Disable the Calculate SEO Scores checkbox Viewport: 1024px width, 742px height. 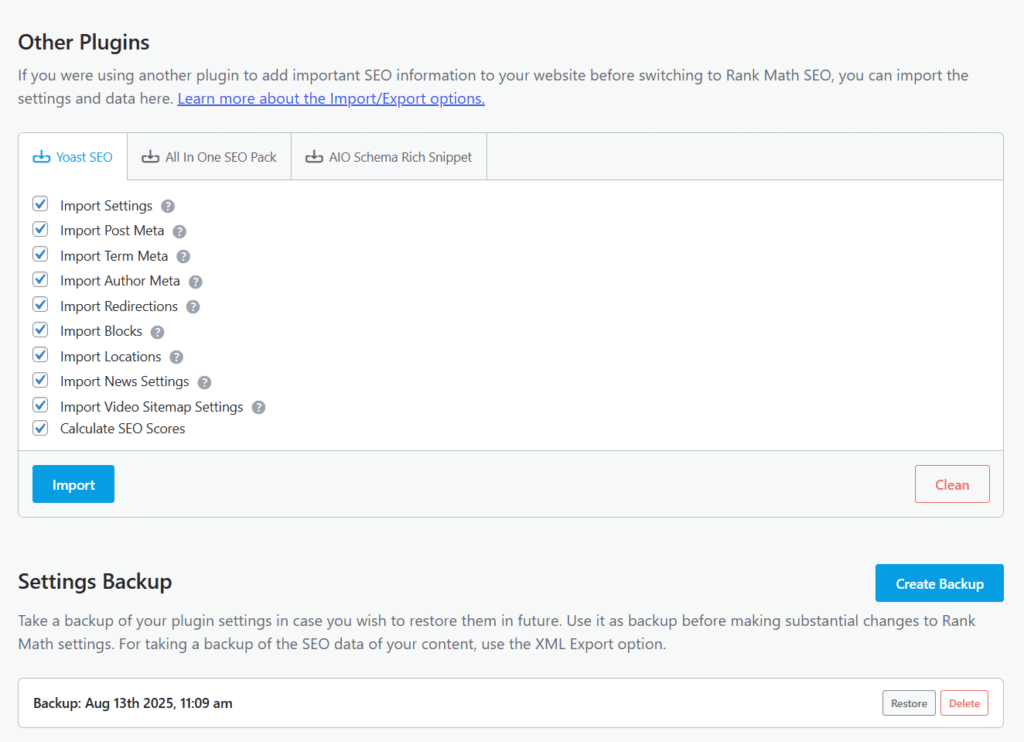pos(40,428)
